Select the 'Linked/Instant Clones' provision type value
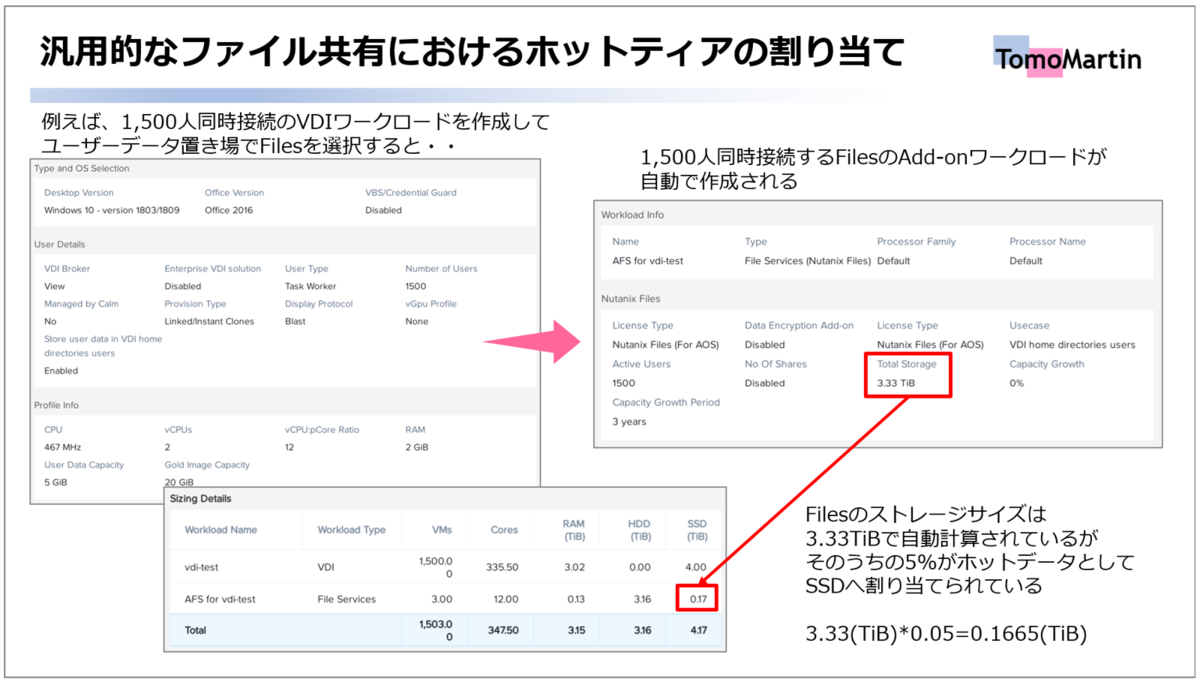This screenshot has height=682, width=1200. 210,321
